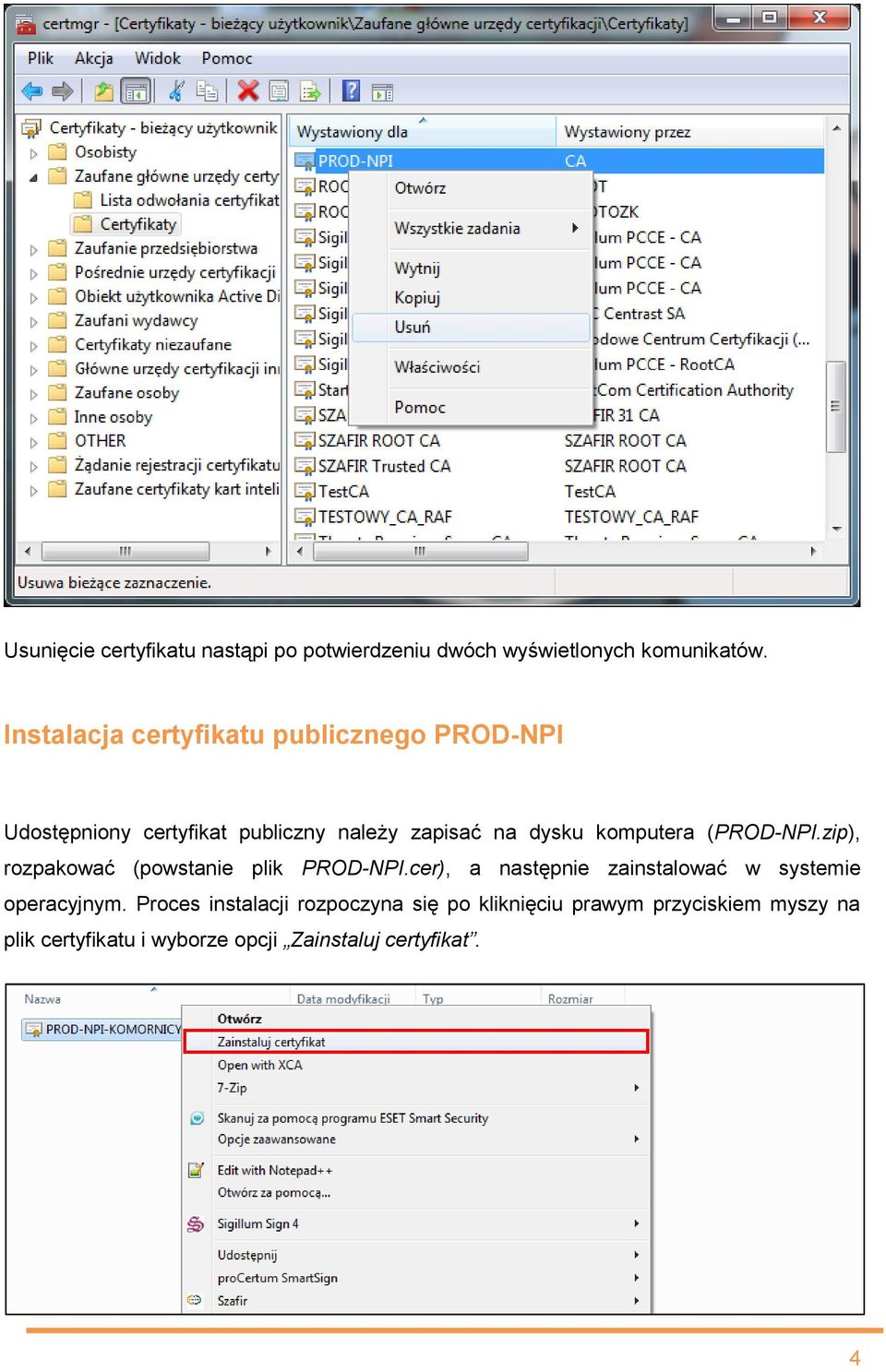This screenshot has width=886, height=1372.
Task: Click the Up one level folder icon
Action: tap(103, 90)
